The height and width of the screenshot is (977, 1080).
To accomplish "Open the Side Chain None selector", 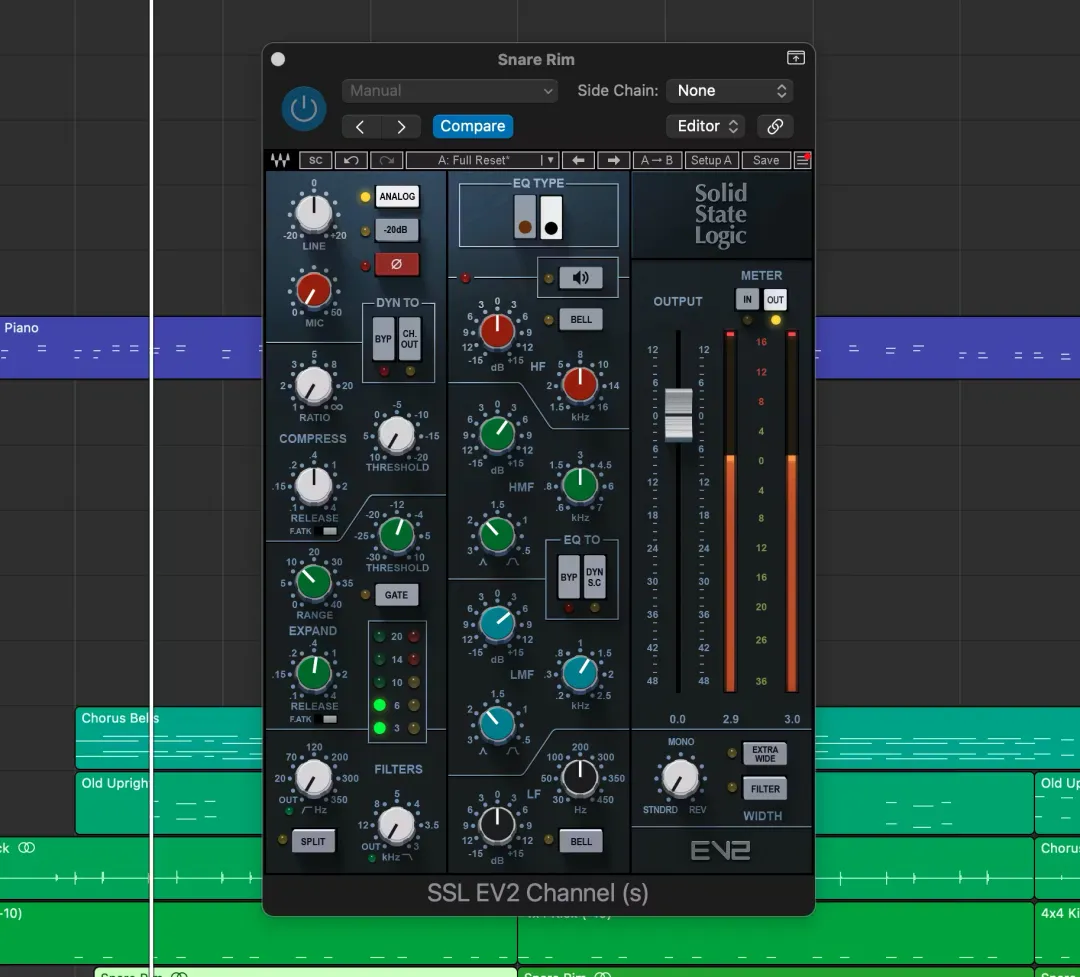I will pos(730,91).
